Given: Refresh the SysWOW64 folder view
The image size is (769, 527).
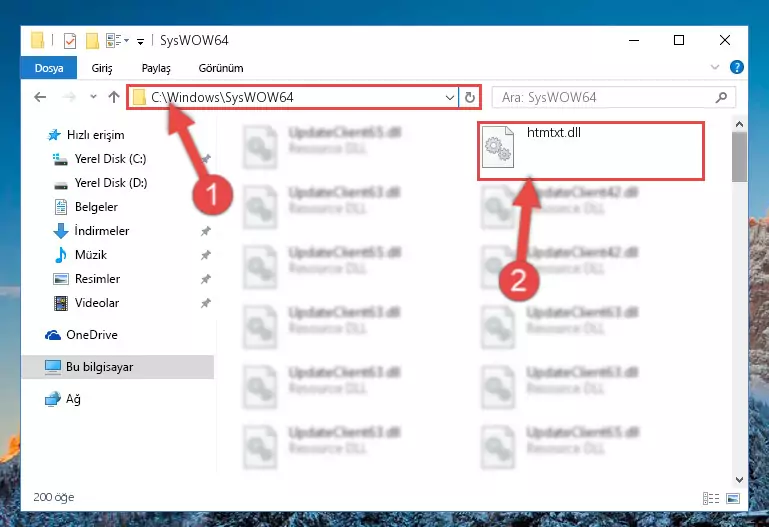Looking at the screenshot, I should click(469, 98).
